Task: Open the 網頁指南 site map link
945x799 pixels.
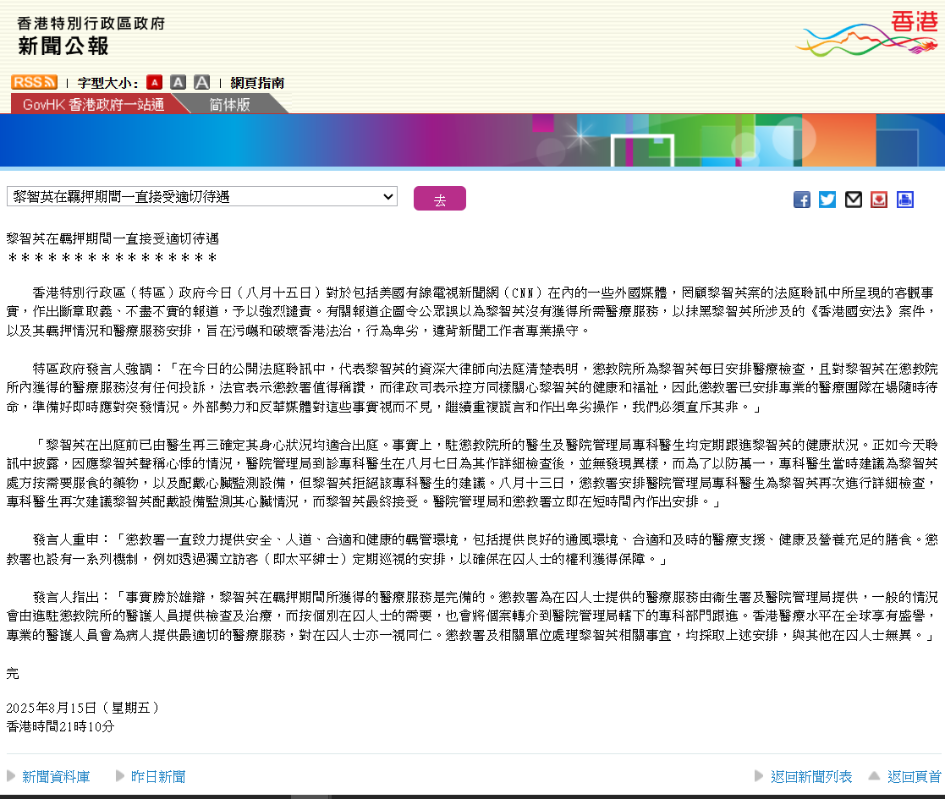Action: coord(257,82)
